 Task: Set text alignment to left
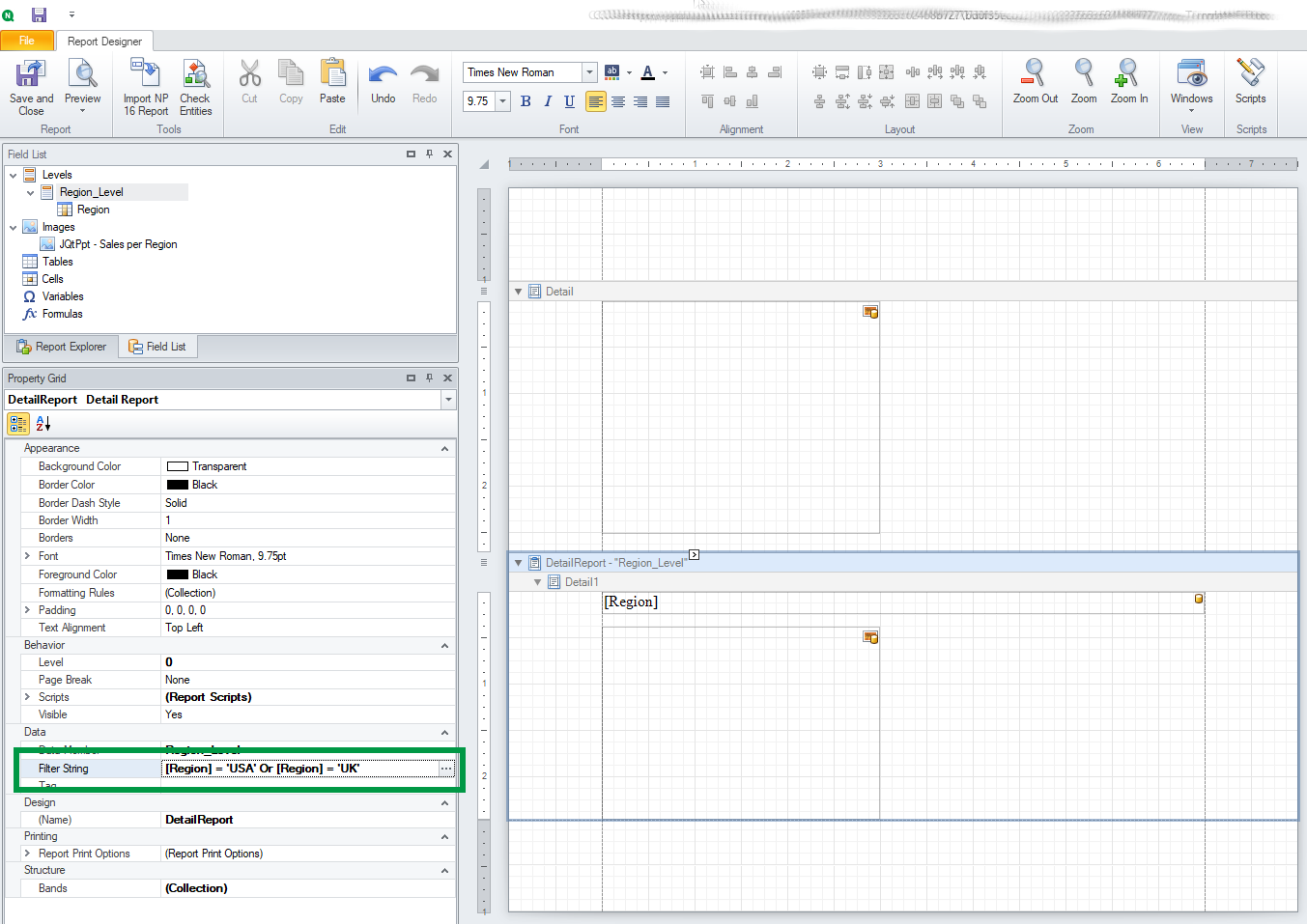pyautogui.click(x=596, y=101)
